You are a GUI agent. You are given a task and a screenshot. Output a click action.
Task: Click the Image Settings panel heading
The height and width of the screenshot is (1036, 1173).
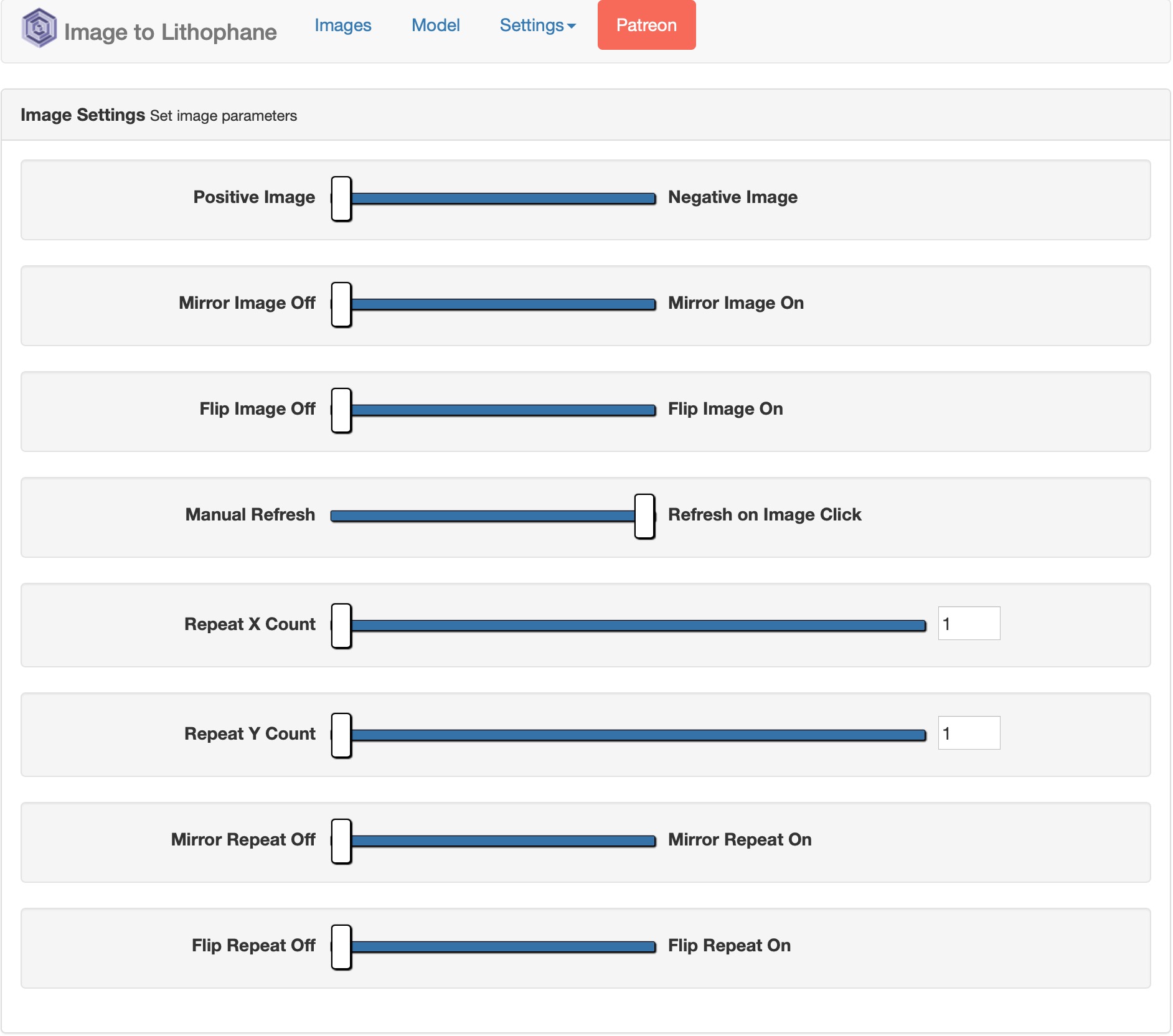click(x=159, y=115)
